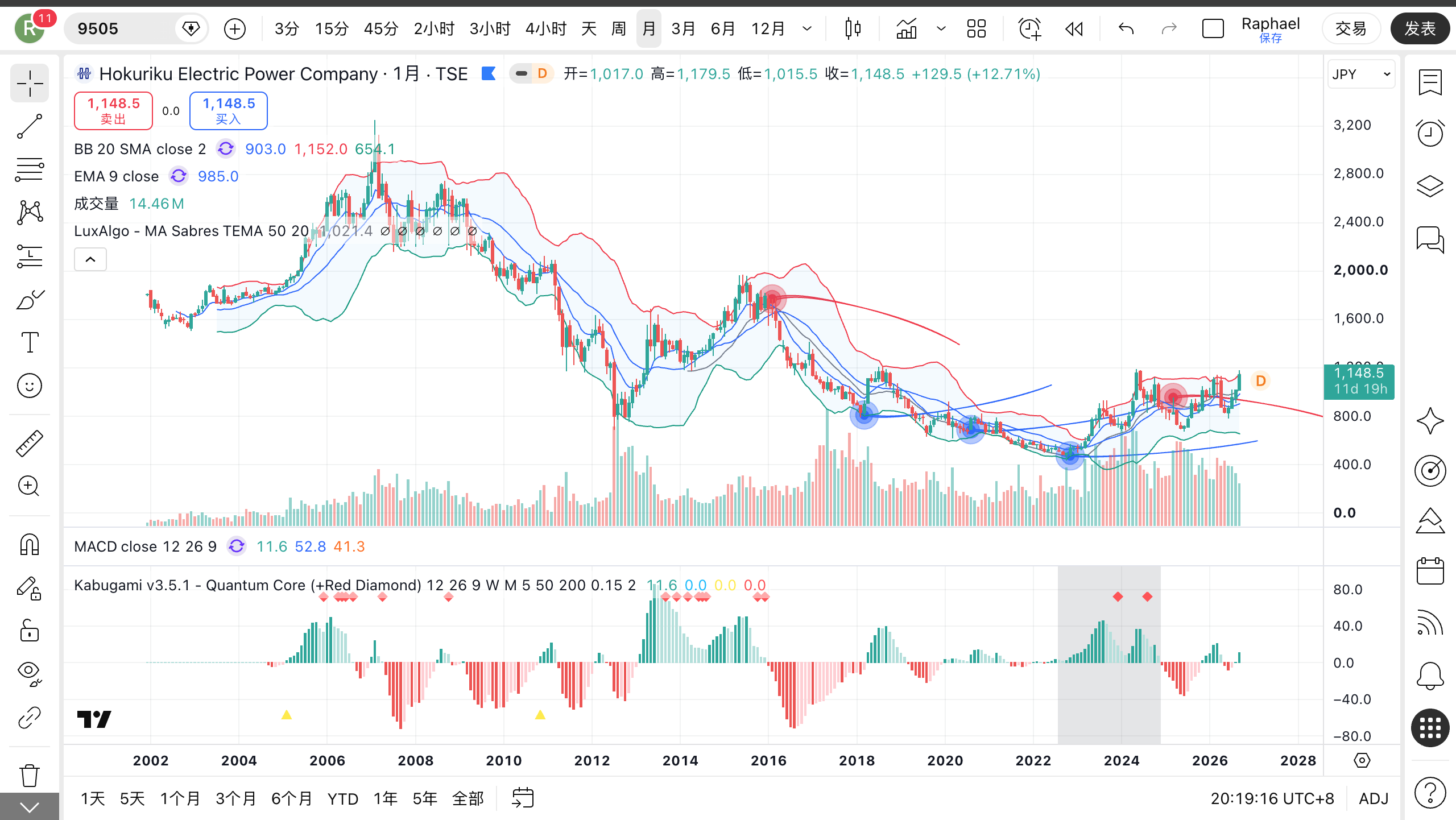Open the indicators menu
Screen dimensions: 1456x820
tap(907, 28)
